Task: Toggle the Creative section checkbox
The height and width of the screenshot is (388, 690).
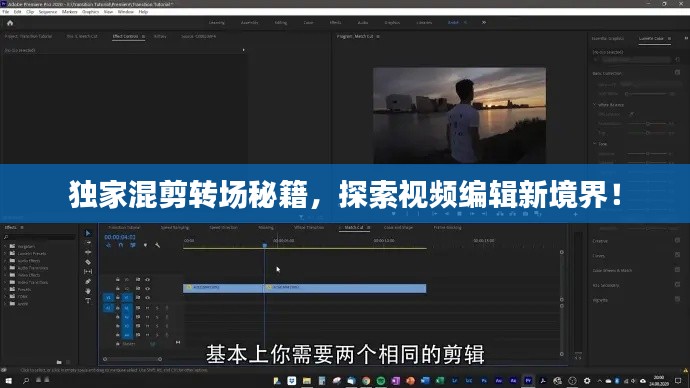Action: click(677, 240)
